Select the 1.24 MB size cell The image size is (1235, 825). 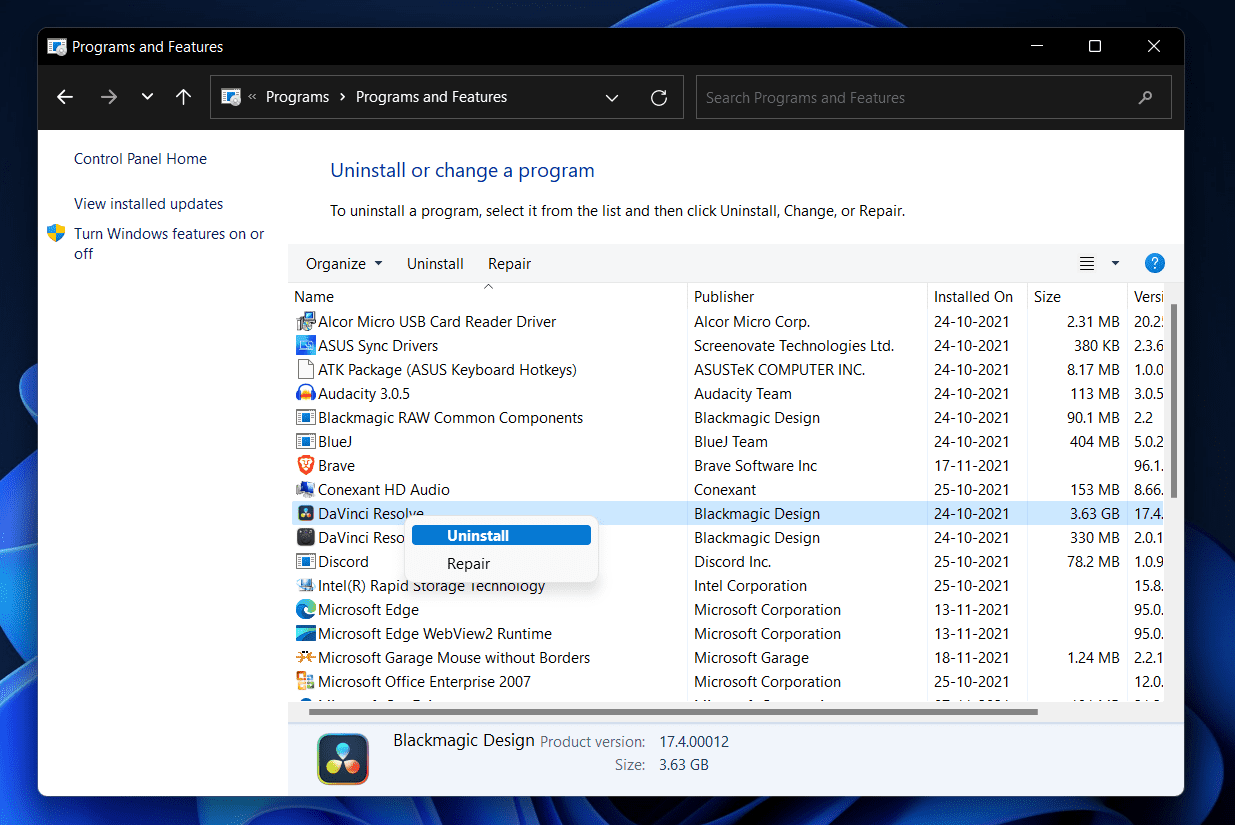(x=1093, y=658)
